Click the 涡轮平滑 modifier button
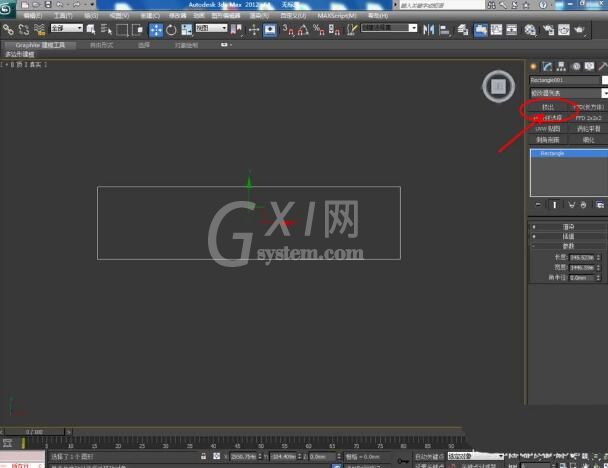 588,129
